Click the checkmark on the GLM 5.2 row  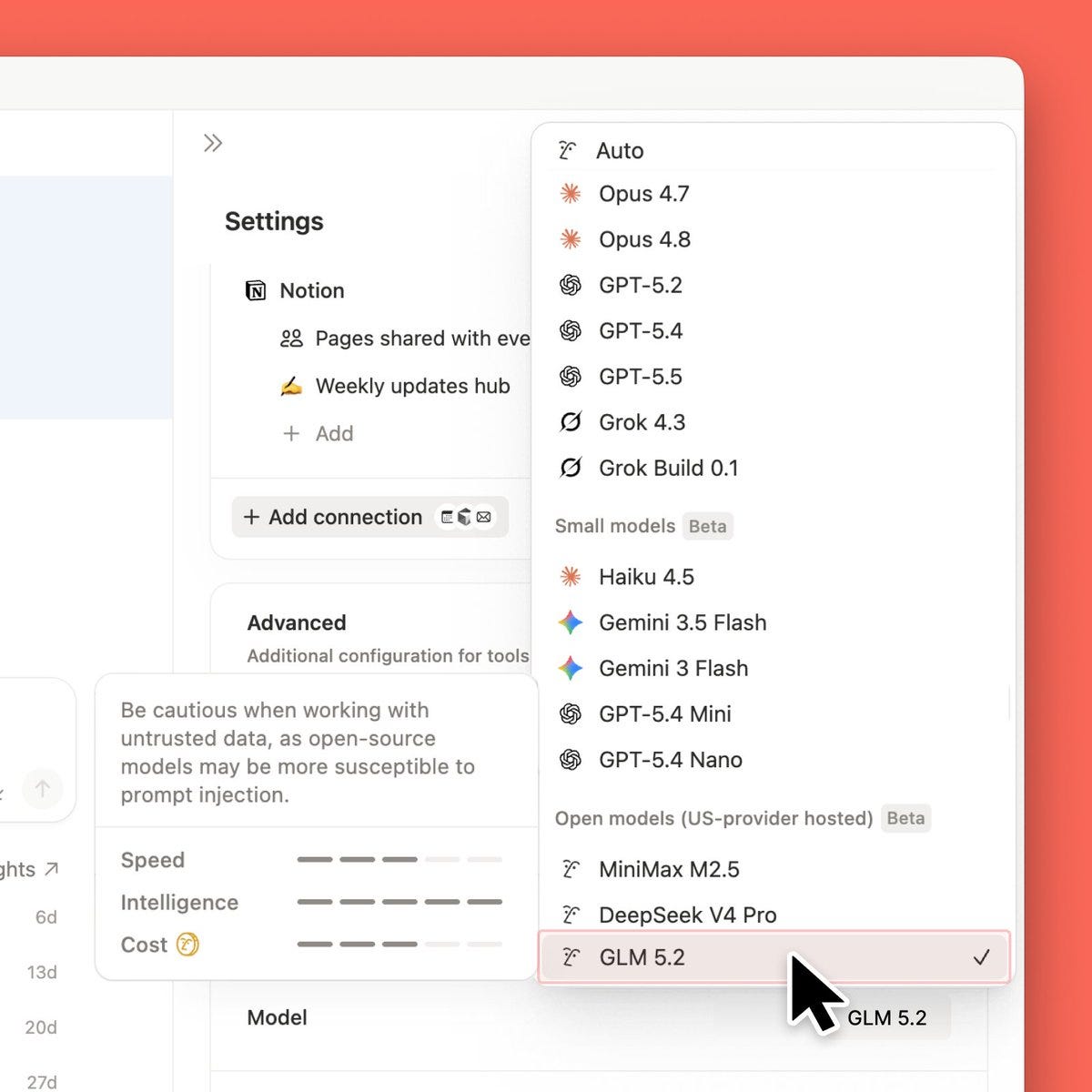(x=981, y=957)
